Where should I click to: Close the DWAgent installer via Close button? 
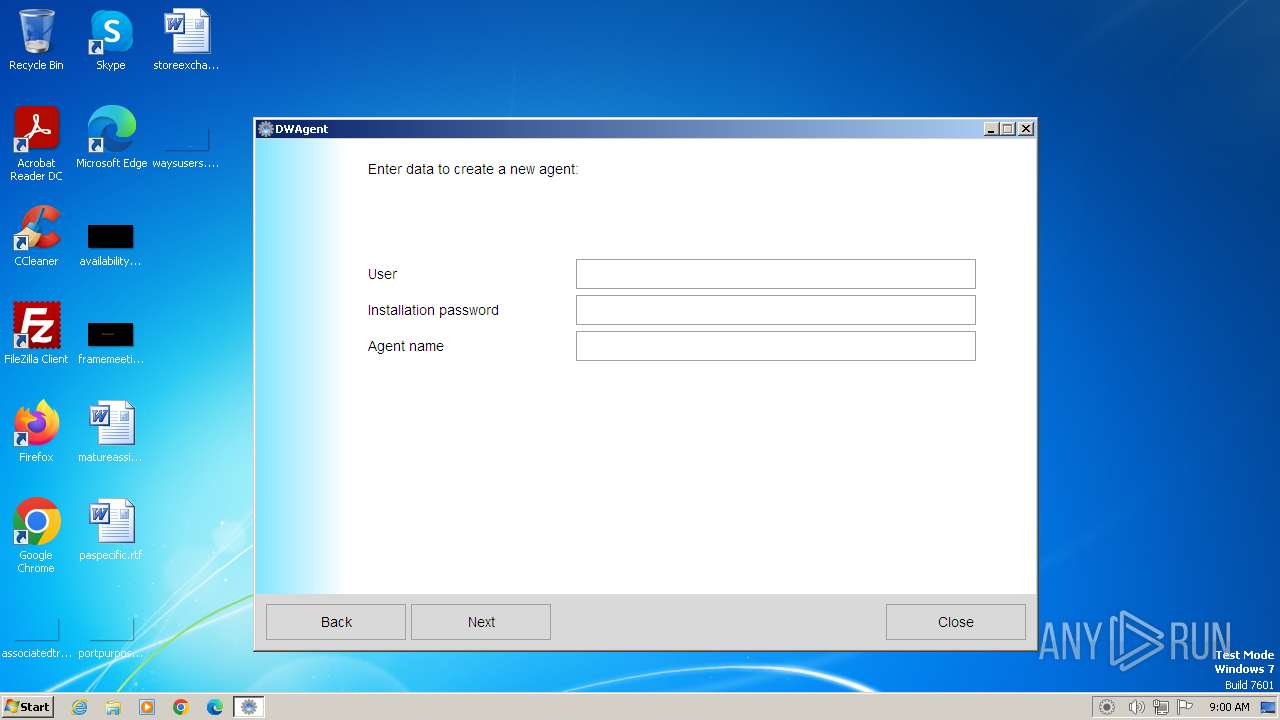coord(956,622)
